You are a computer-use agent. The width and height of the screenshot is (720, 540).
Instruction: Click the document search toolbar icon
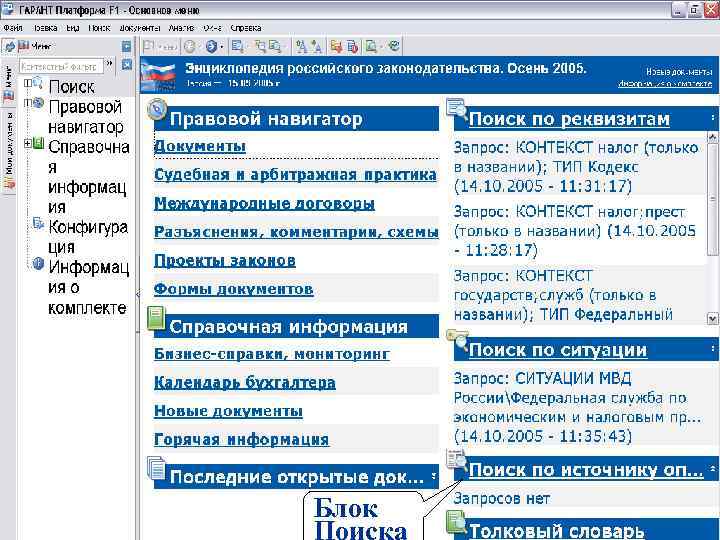(238, 46)
